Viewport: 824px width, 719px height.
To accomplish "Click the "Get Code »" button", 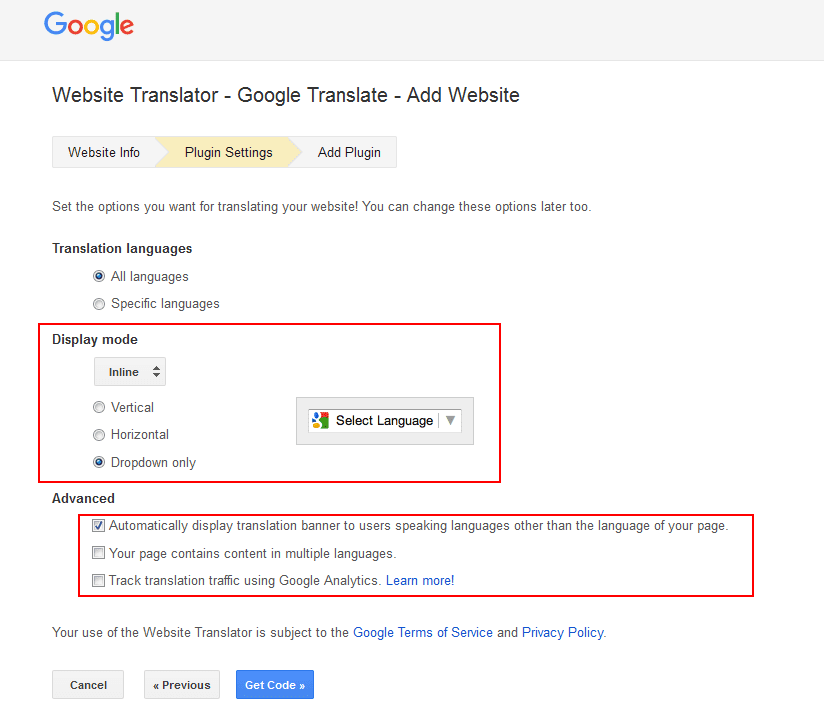I will 274,685.
